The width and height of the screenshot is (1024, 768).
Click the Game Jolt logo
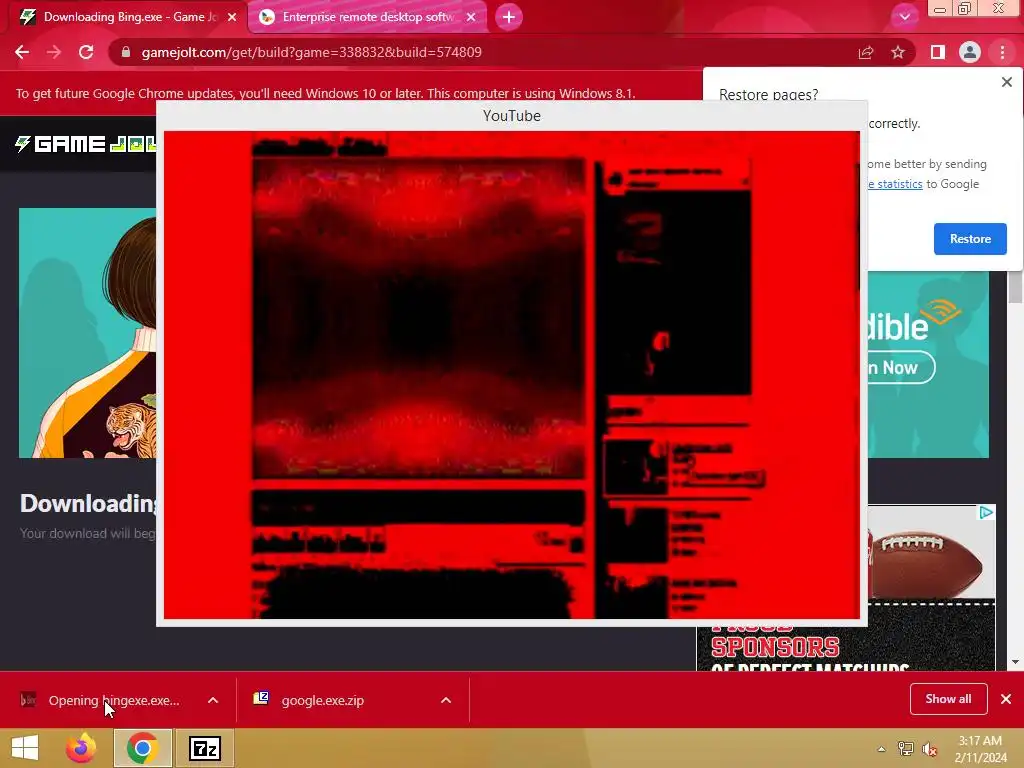[x=86, y=144]
